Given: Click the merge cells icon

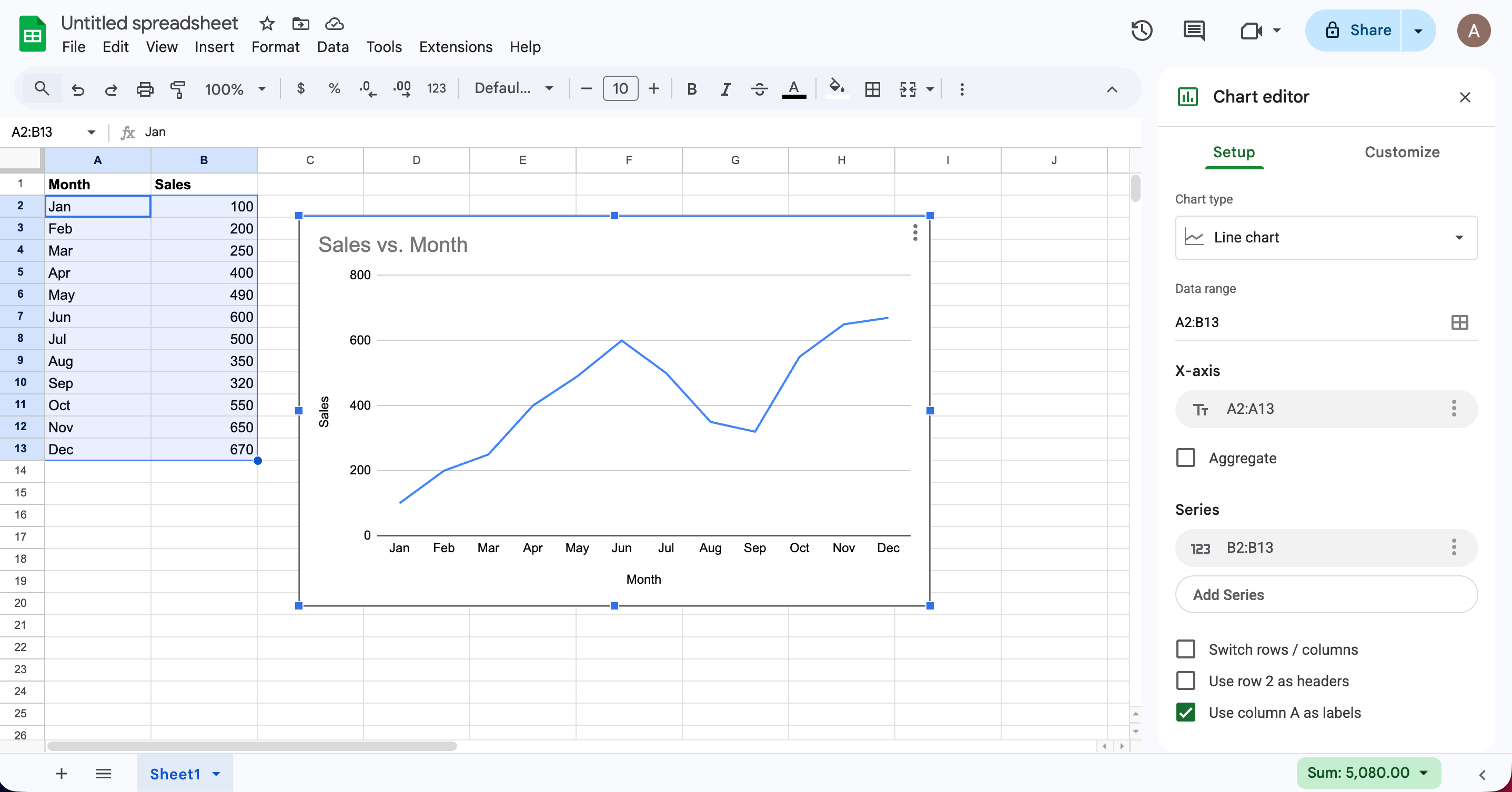Looking at the screenshot, I should tap(908, 88).
